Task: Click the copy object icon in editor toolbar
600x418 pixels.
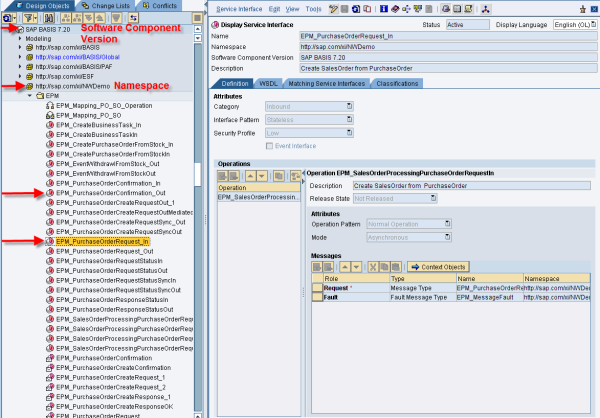Action: 367,9
